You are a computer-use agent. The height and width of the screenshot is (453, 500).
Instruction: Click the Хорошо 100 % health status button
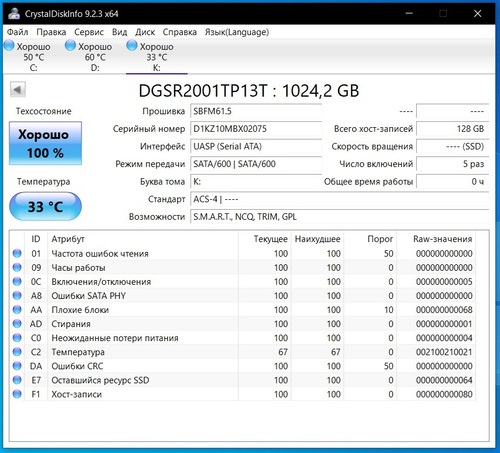click(x=45, y=143)
